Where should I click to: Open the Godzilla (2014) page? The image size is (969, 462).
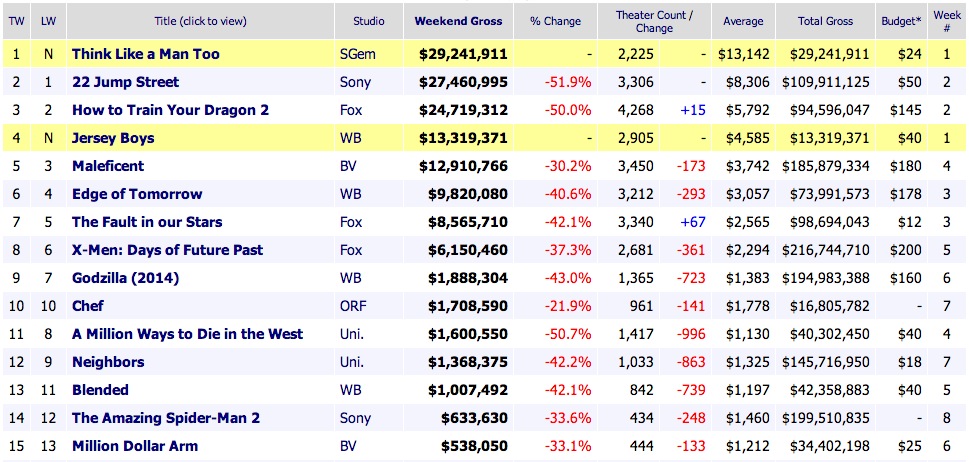tap(125, 278)
